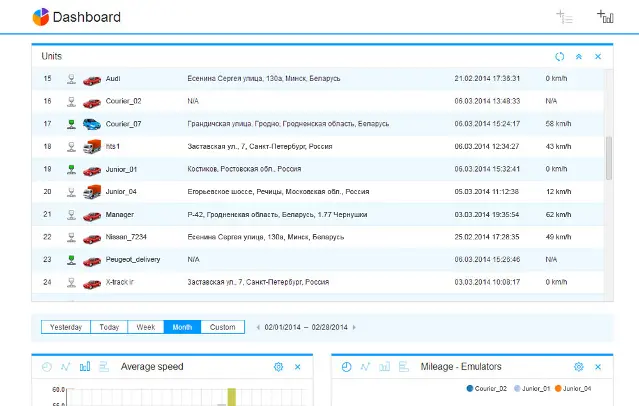
Task: Click the 58 km/h speed value
Action: (x=558, y=124)
